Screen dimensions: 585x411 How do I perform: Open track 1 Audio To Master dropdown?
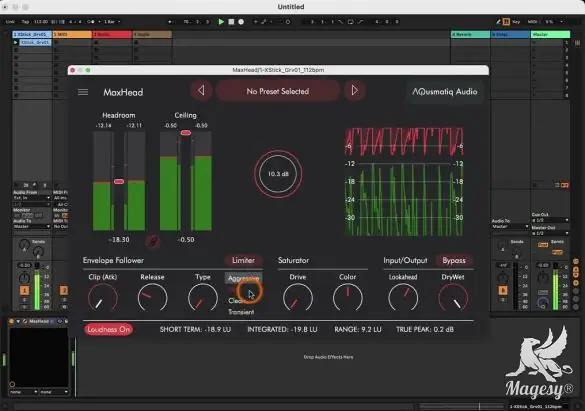(32, 226)
